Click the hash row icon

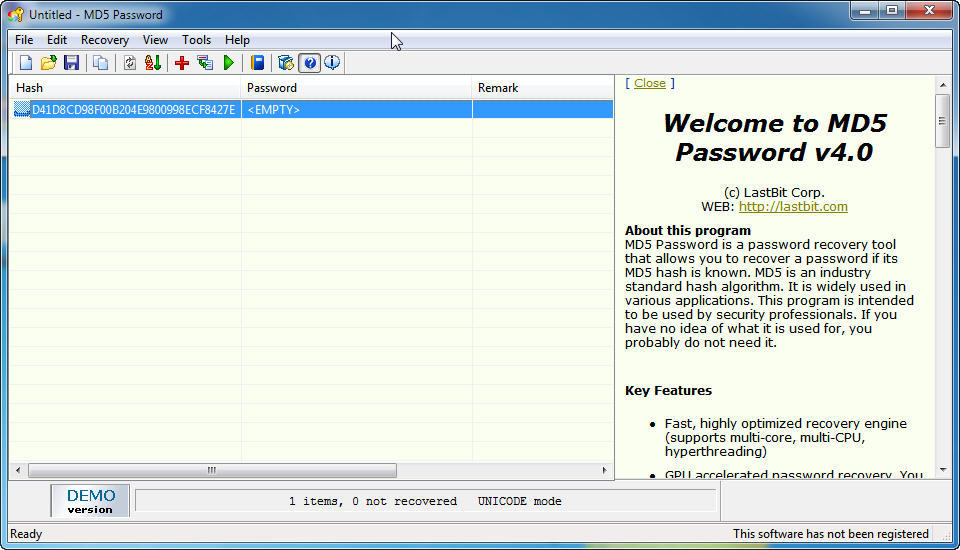[22, 110]
